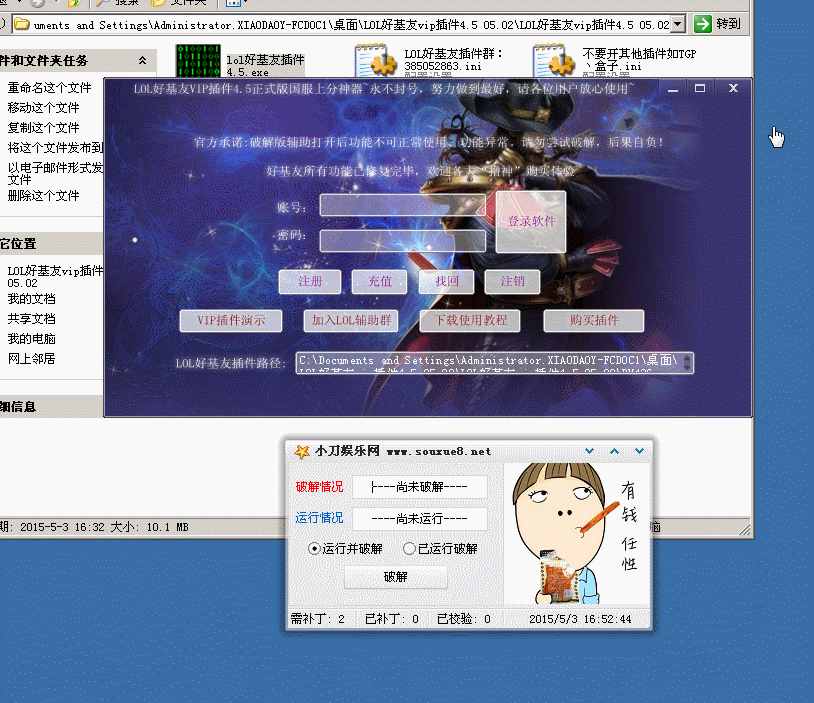Click the explorer status bar size 10.1 MB
The height and width of the screenshot is (703, 814).
[150, 527]
